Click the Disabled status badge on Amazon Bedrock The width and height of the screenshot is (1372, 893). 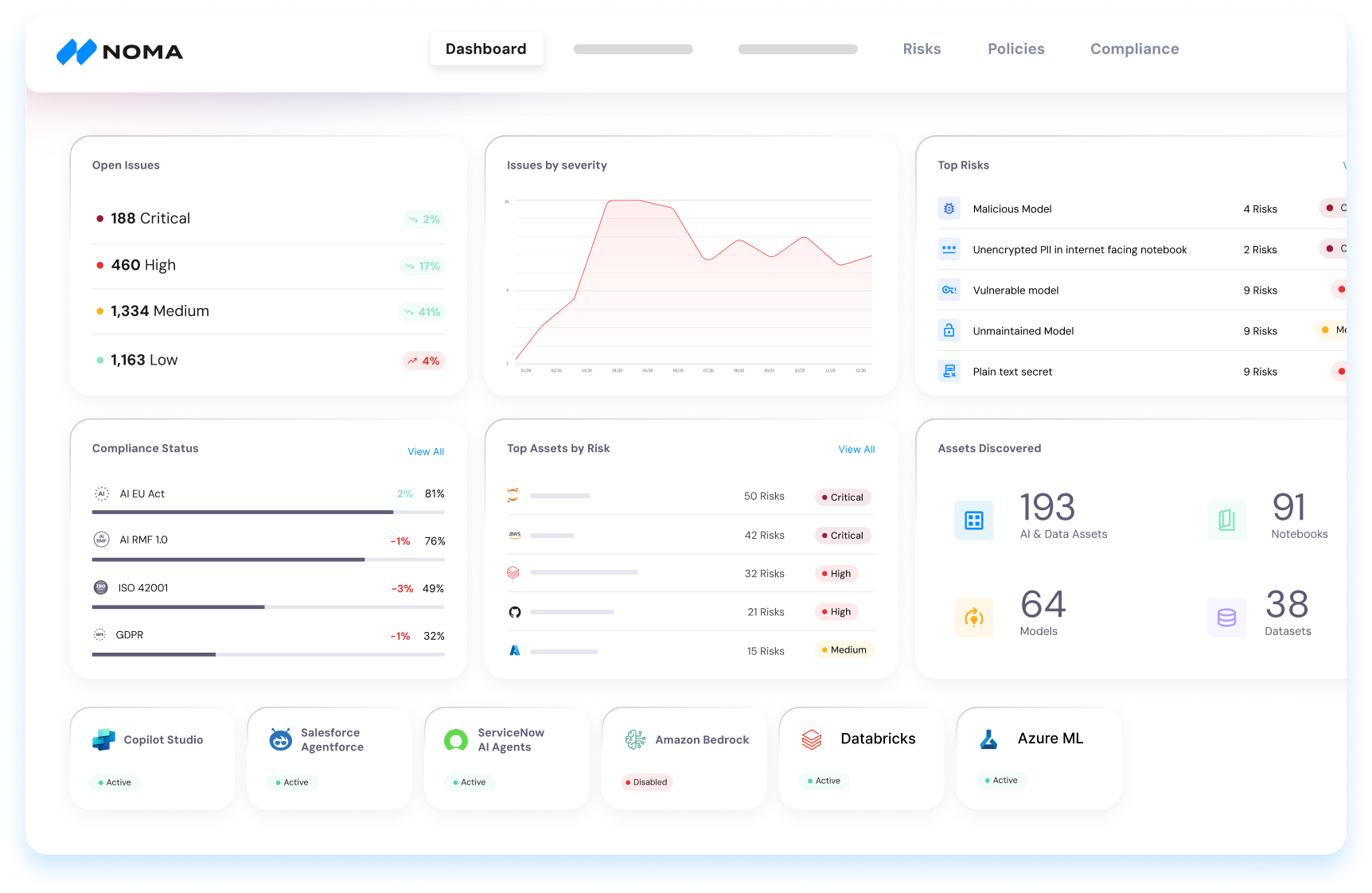click(x=647, y=782)
